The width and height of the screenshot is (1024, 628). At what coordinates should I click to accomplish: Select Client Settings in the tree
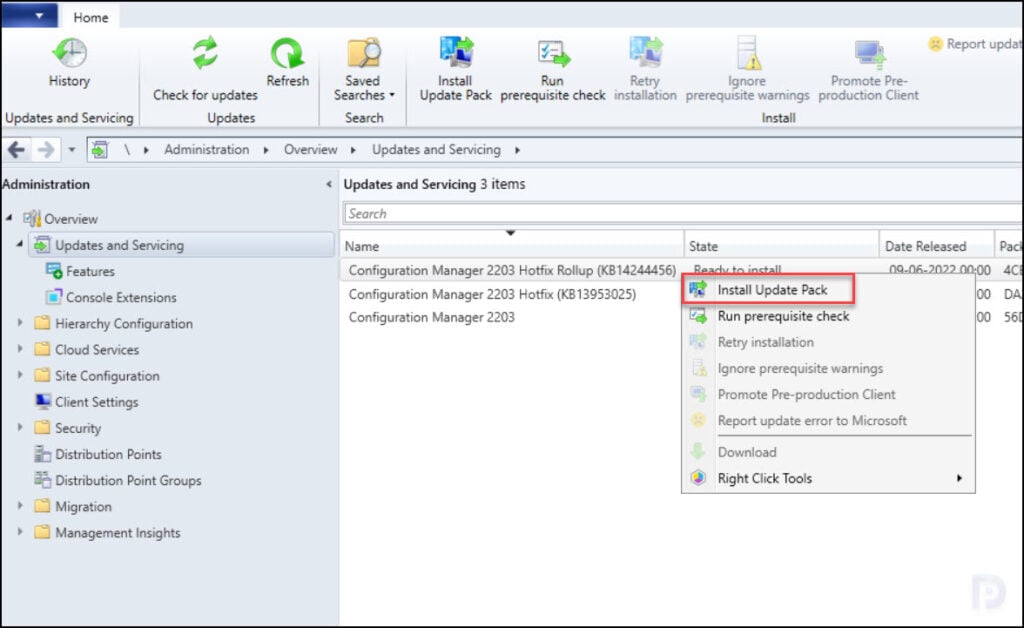point(96,401)
